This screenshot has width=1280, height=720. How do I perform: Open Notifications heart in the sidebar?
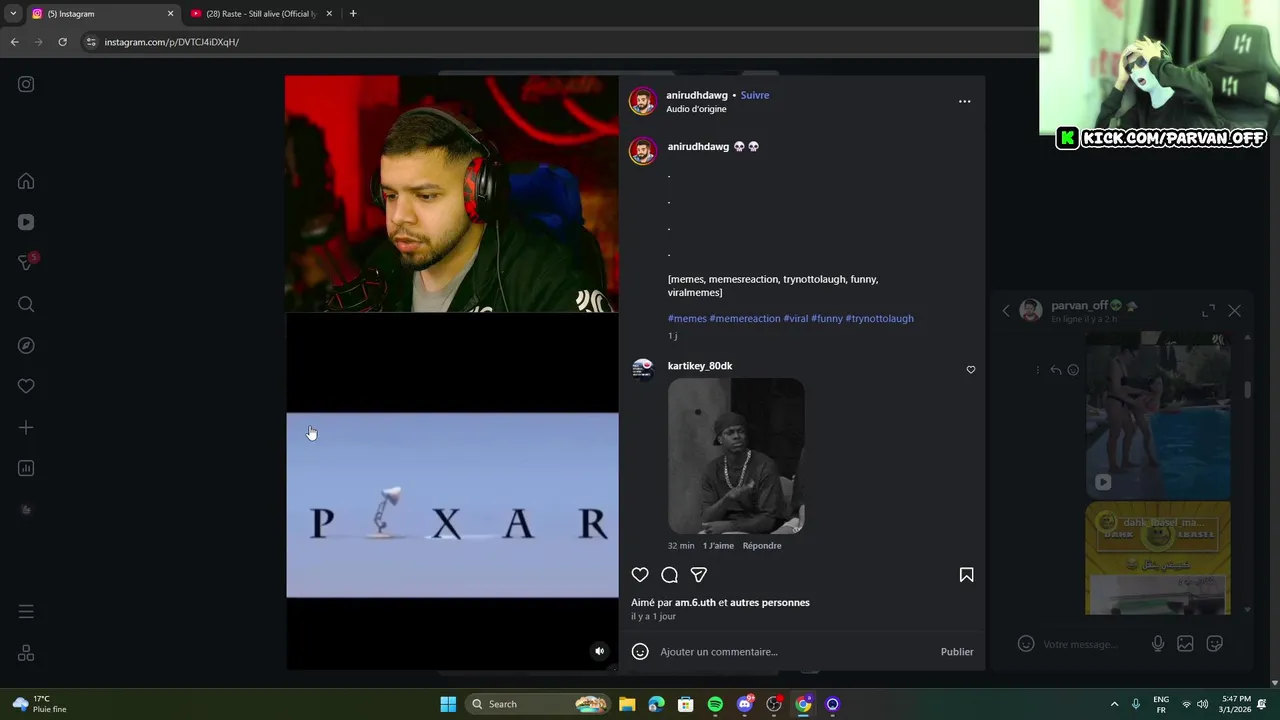[x=26, y=386]
